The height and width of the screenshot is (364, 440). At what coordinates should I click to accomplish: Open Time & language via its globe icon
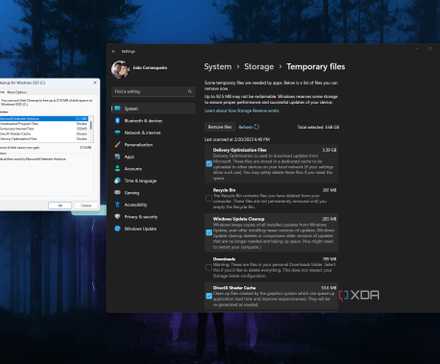click(x=117, y=180)
